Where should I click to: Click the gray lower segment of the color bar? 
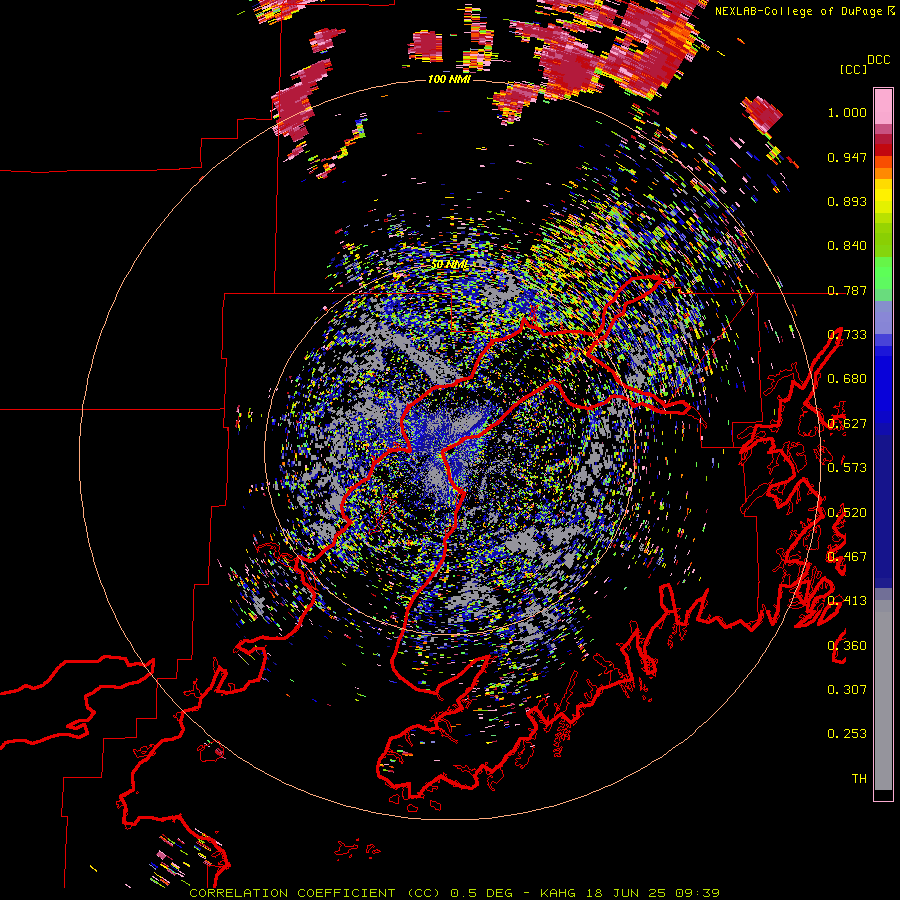pyautogui.click(x=883, y=695)
